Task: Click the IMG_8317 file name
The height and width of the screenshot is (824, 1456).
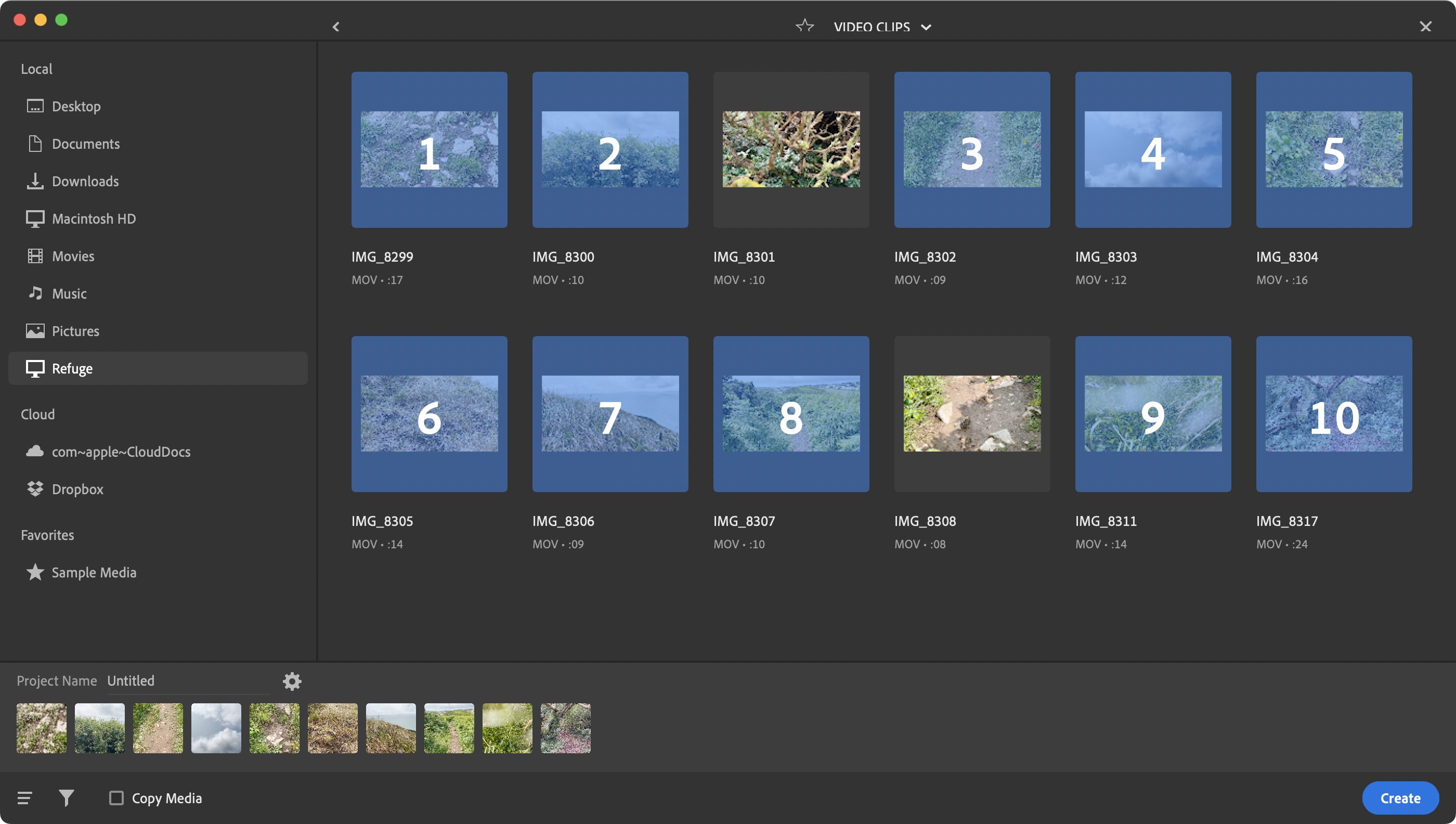Action: click(x=1287, y=521)
